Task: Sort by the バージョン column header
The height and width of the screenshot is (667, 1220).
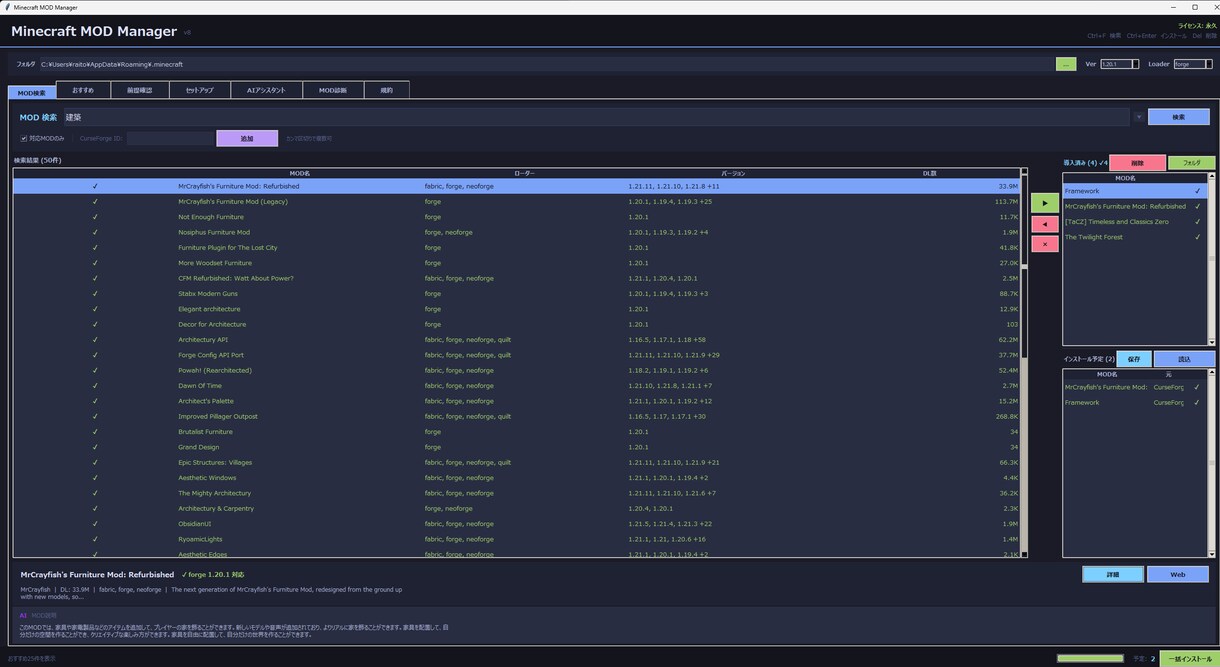Action: [x=732, y=173]
